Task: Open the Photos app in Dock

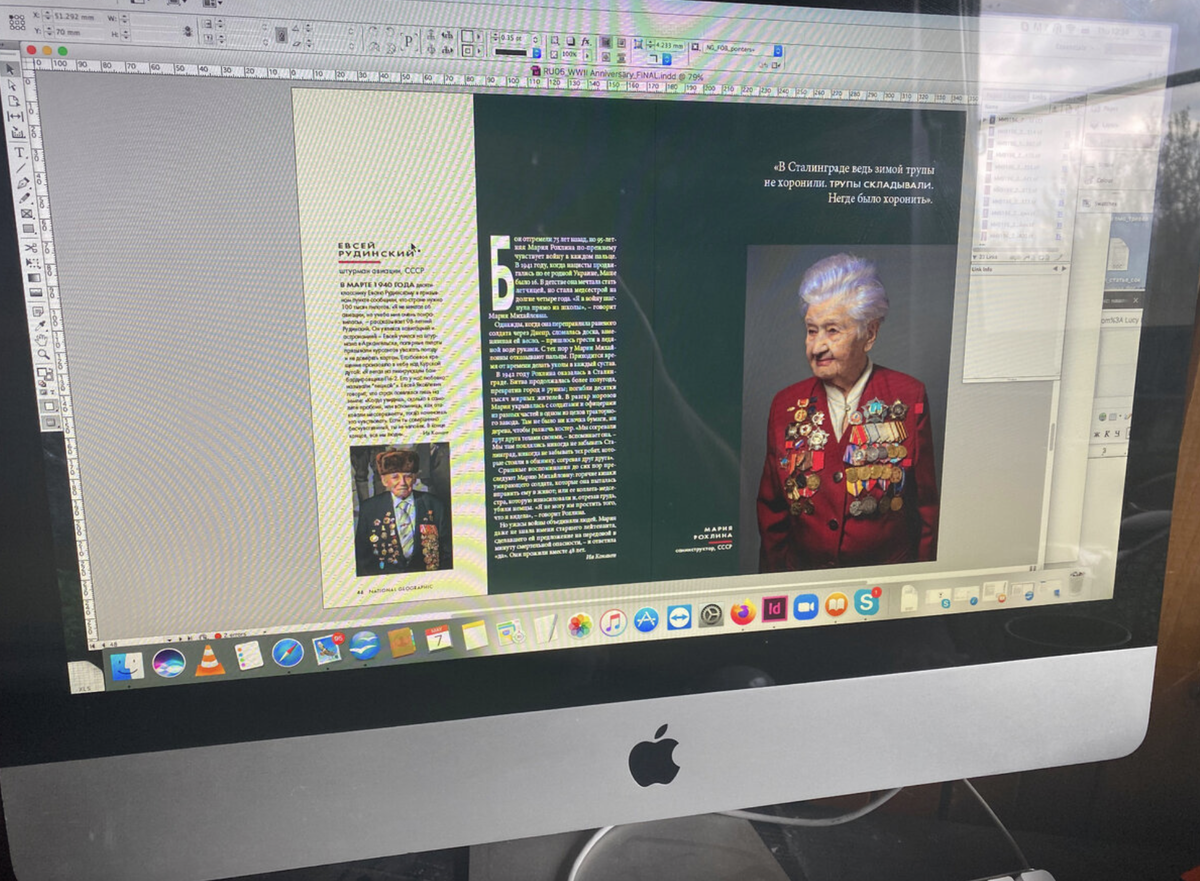Action: pyautogui.click(x=580, y=626)
